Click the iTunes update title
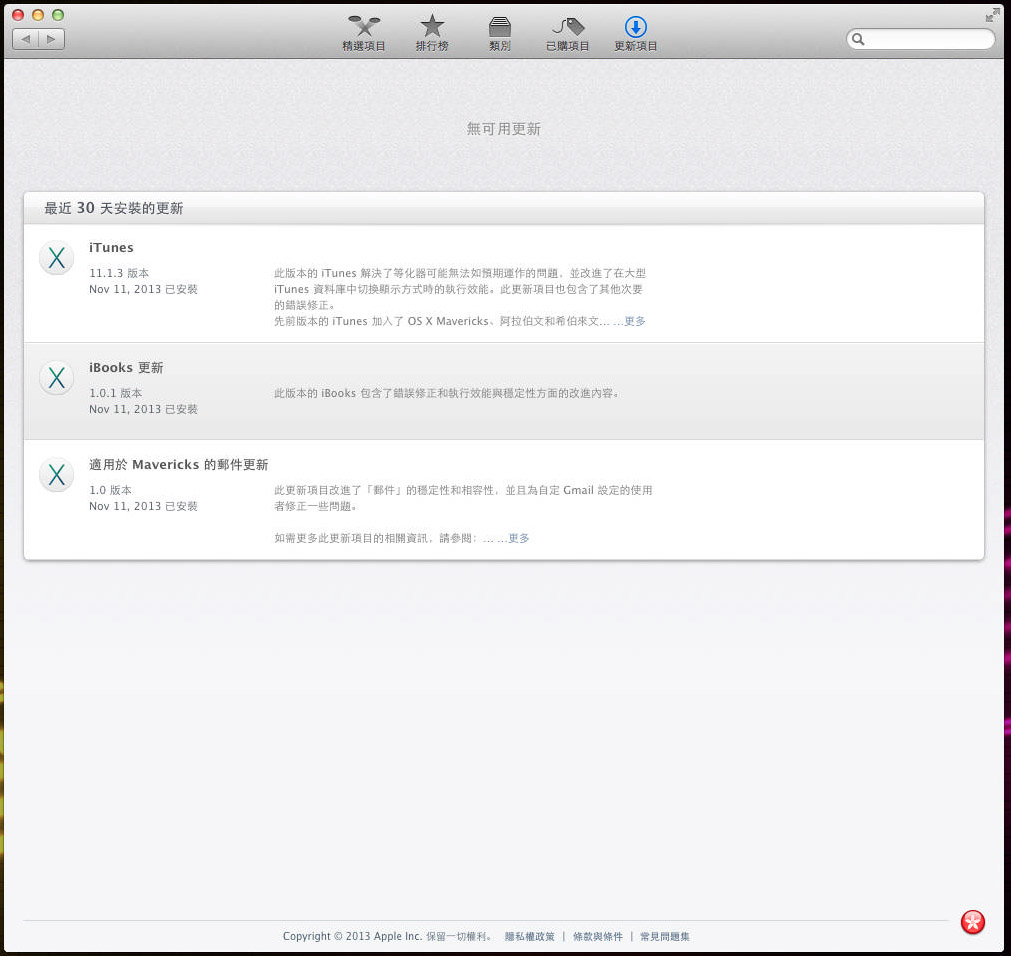Viewport: 1011px width, 956px height. click(x=112, y=248)
